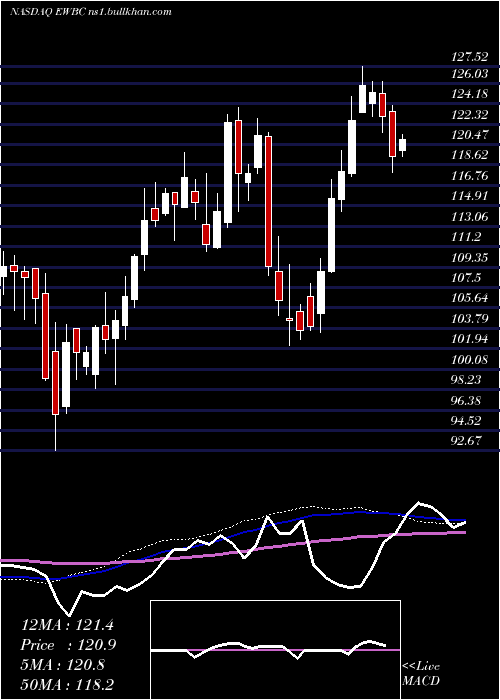The width and height of the screenshot is (500, 700).
Task: Click the 5MA : 120.8 readout
Action: click(x=63, y=665)
